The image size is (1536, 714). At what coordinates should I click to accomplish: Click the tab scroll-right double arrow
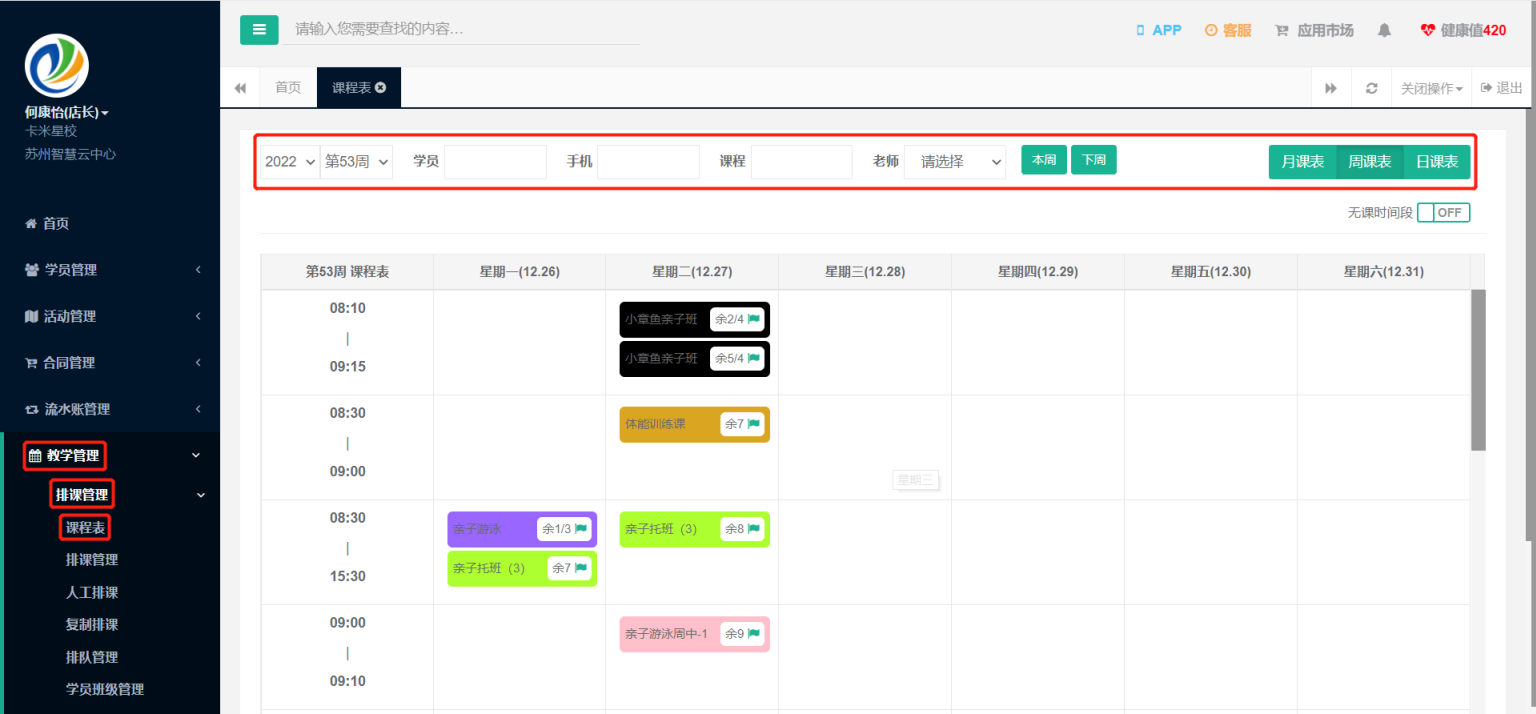pyautogui.click(x=1331, y=88)
